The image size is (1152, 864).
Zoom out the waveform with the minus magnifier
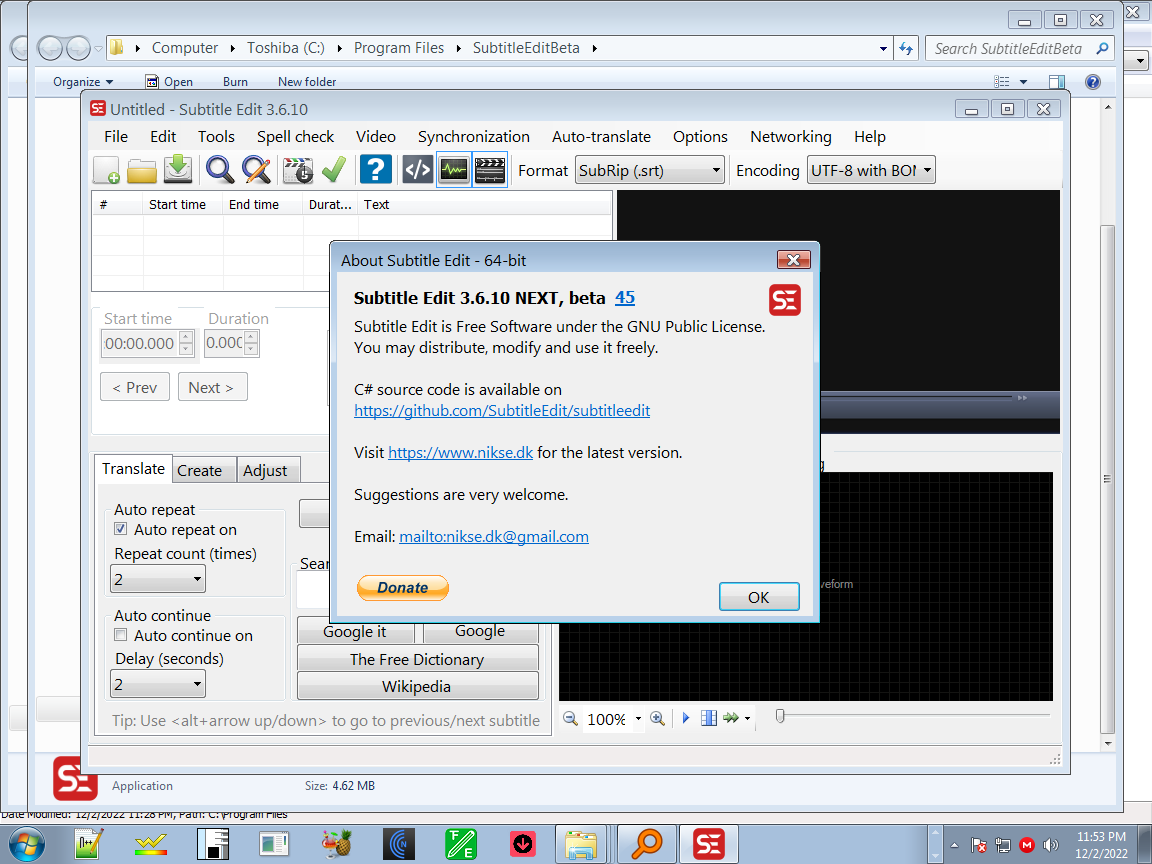pos(570,719)
